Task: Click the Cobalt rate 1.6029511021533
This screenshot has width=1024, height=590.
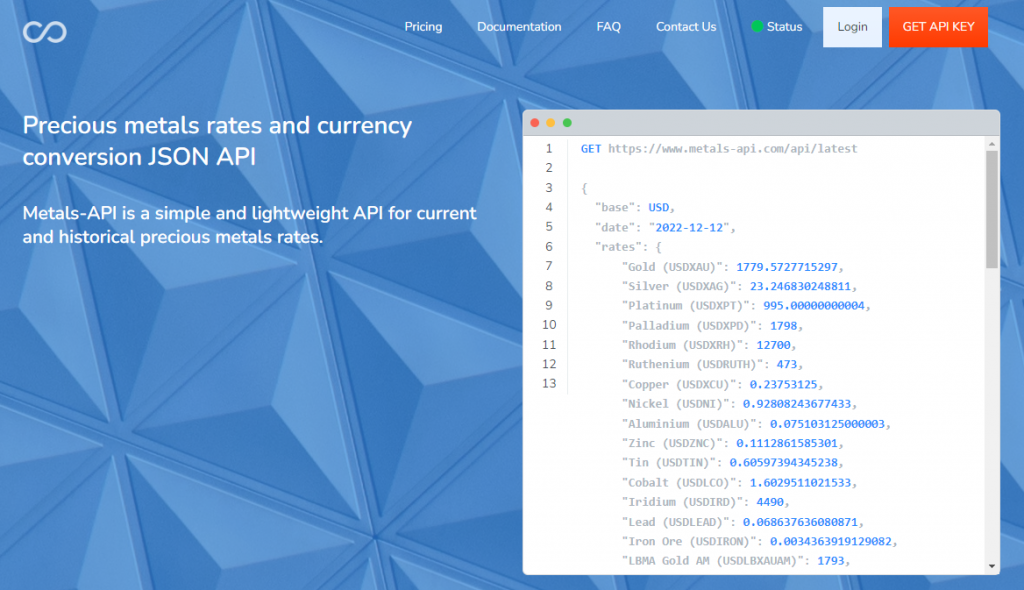Action: click(800, 483)
